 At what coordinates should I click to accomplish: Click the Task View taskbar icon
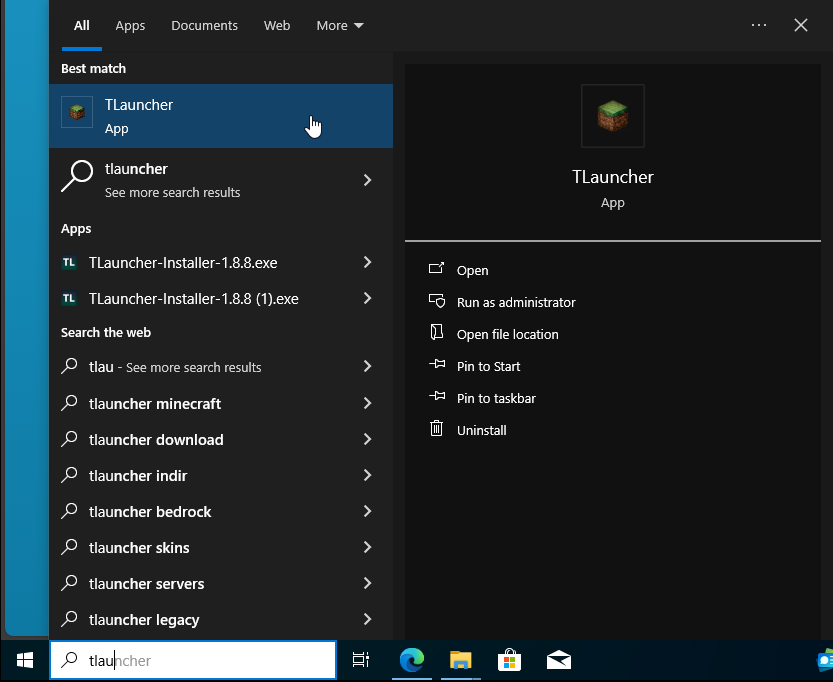(361, 660)
